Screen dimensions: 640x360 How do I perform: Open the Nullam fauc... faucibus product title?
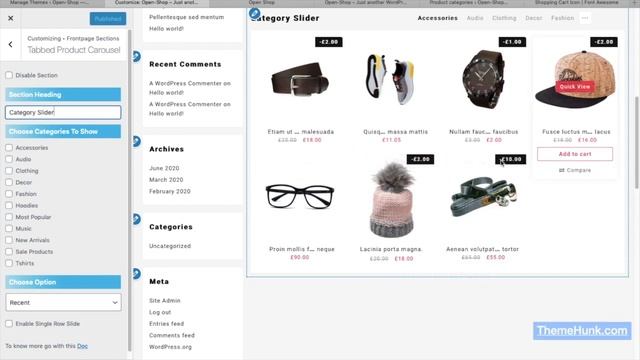(484, 132)
